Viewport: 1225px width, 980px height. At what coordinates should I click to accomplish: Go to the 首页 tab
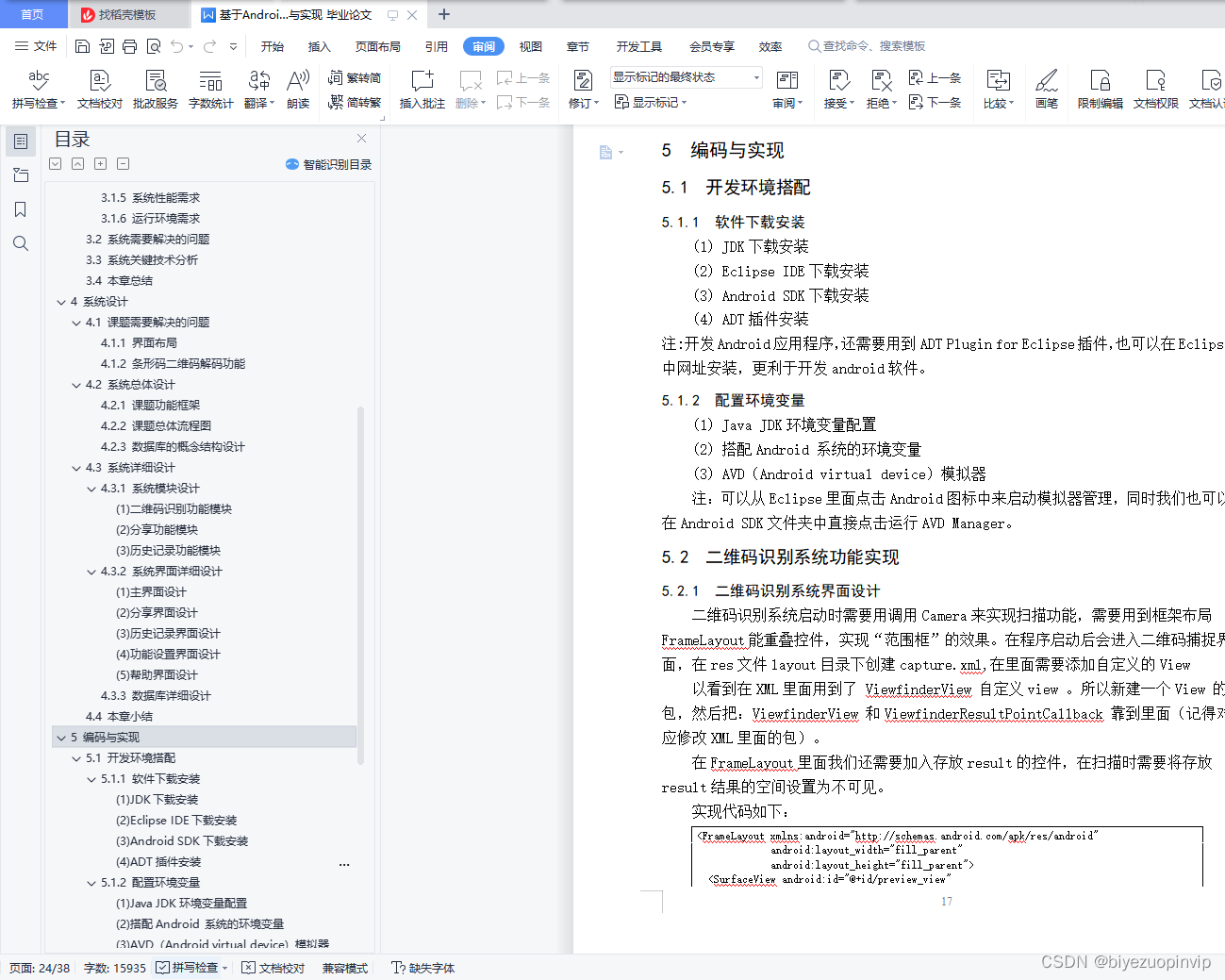[32, 14]
